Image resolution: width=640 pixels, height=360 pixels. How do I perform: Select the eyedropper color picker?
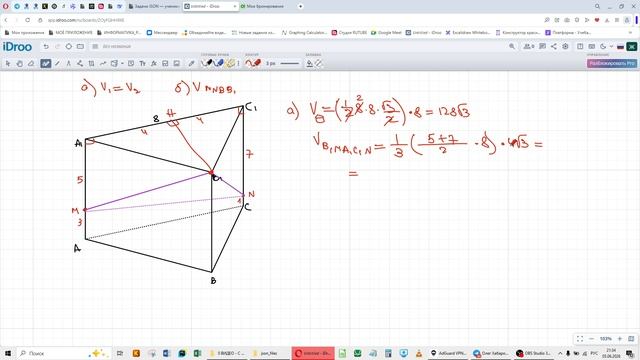pos(191,63)
